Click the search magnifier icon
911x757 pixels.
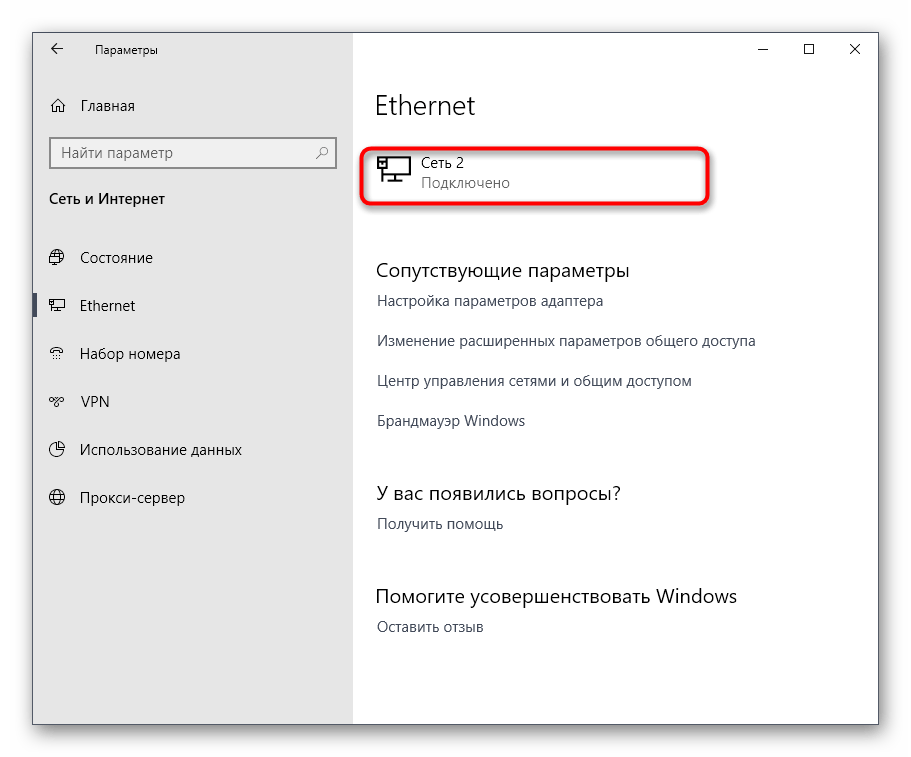pyautogui.click(x=322, y=153)
